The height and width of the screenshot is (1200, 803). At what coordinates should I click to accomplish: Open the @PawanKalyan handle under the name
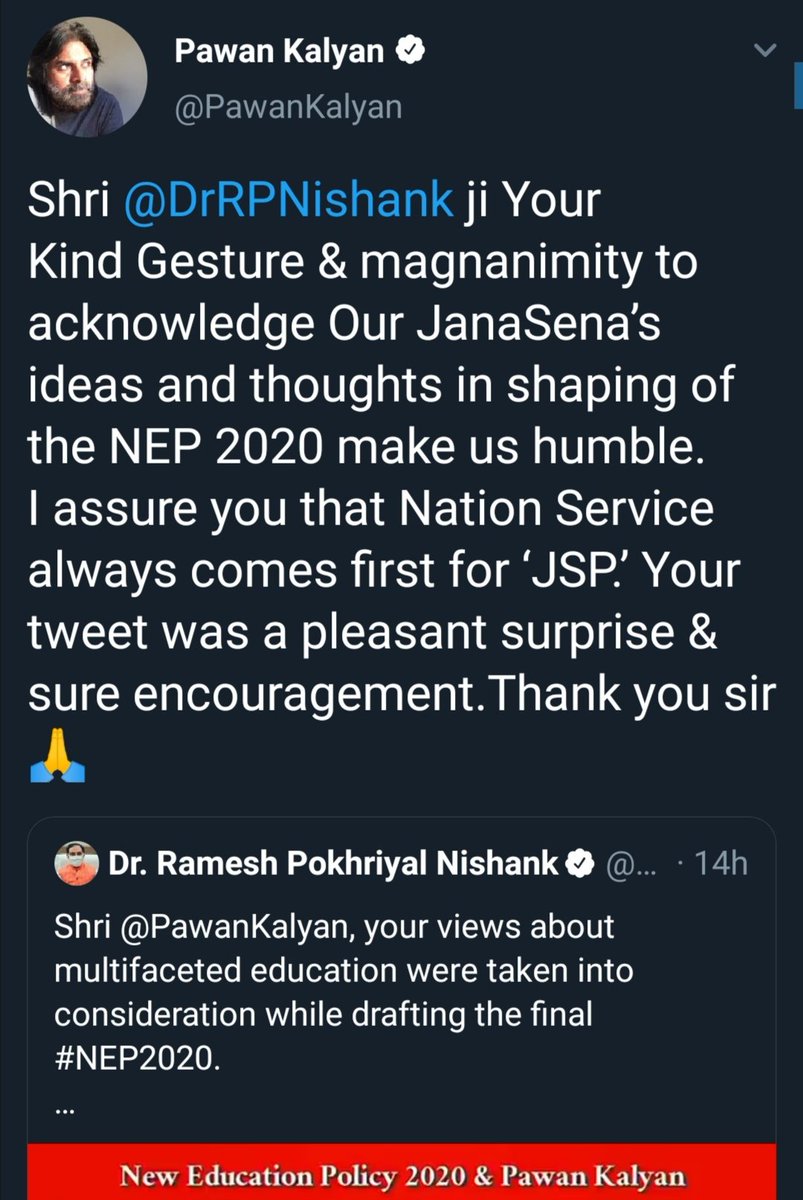click(288, 105)
